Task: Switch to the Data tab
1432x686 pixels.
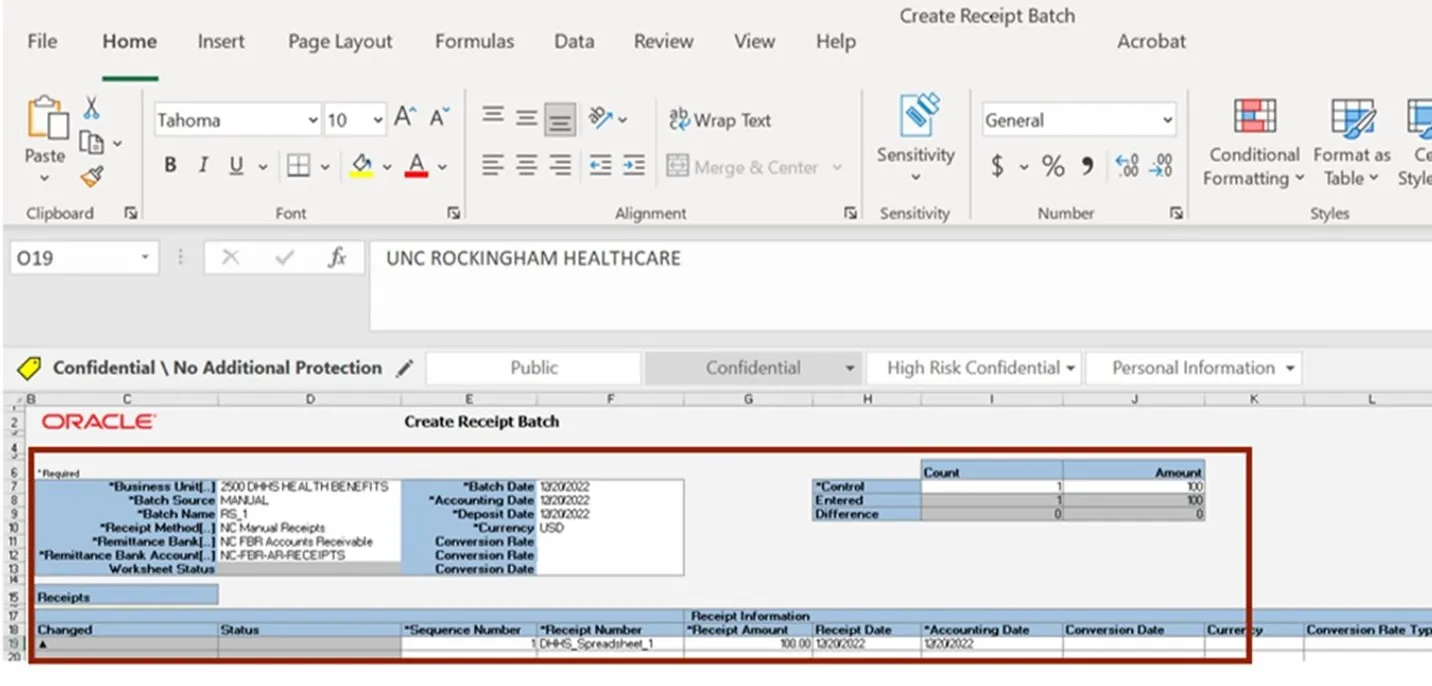Action: click(x=574, y=41)
